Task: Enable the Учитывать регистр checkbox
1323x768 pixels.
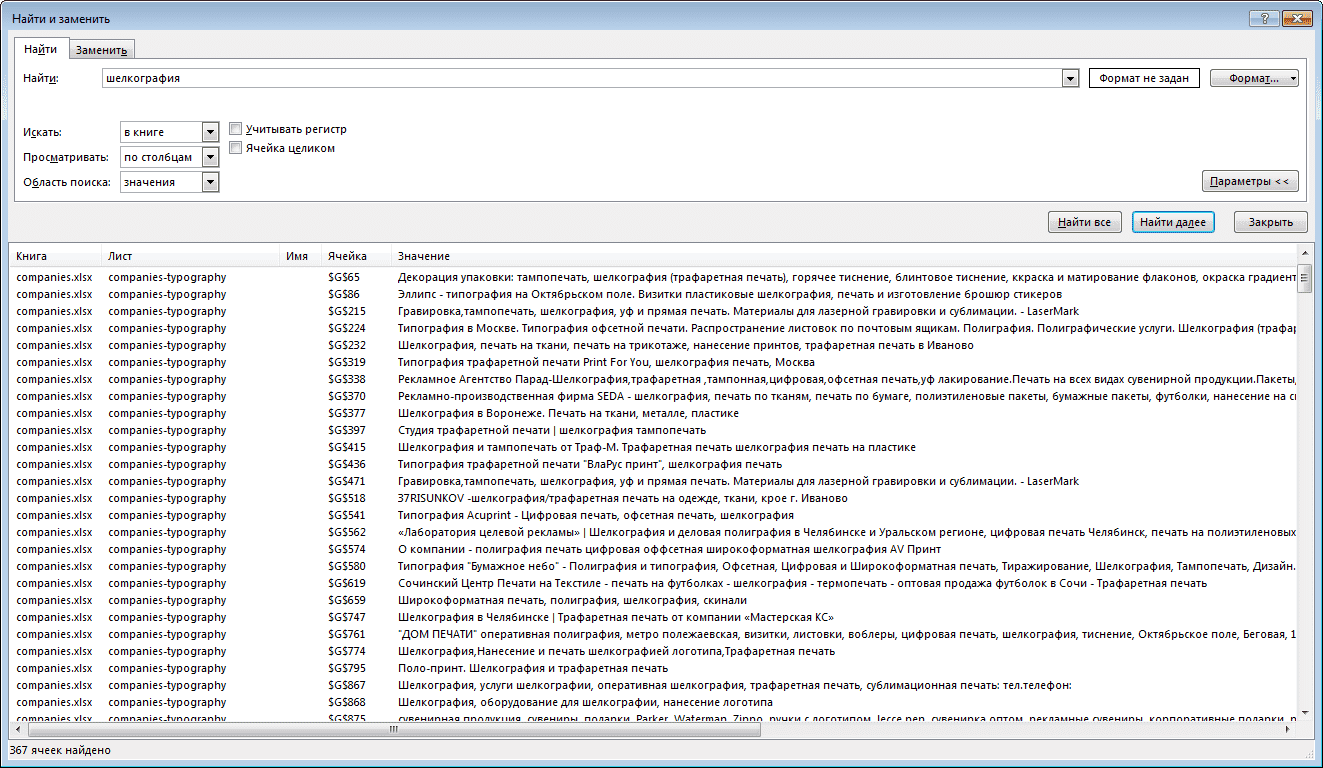Action: [236, 129]
